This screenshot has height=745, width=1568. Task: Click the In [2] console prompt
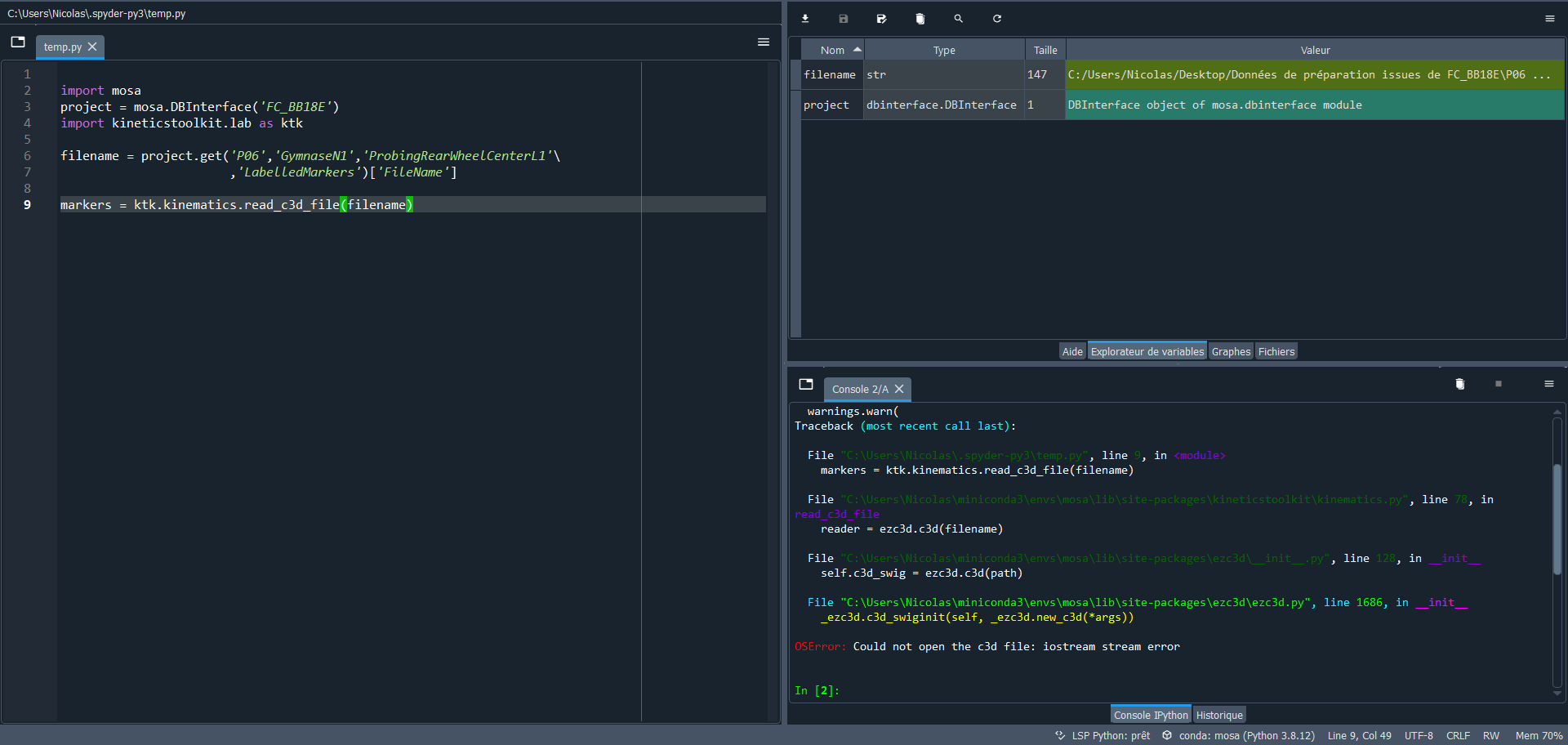point(817,690)
